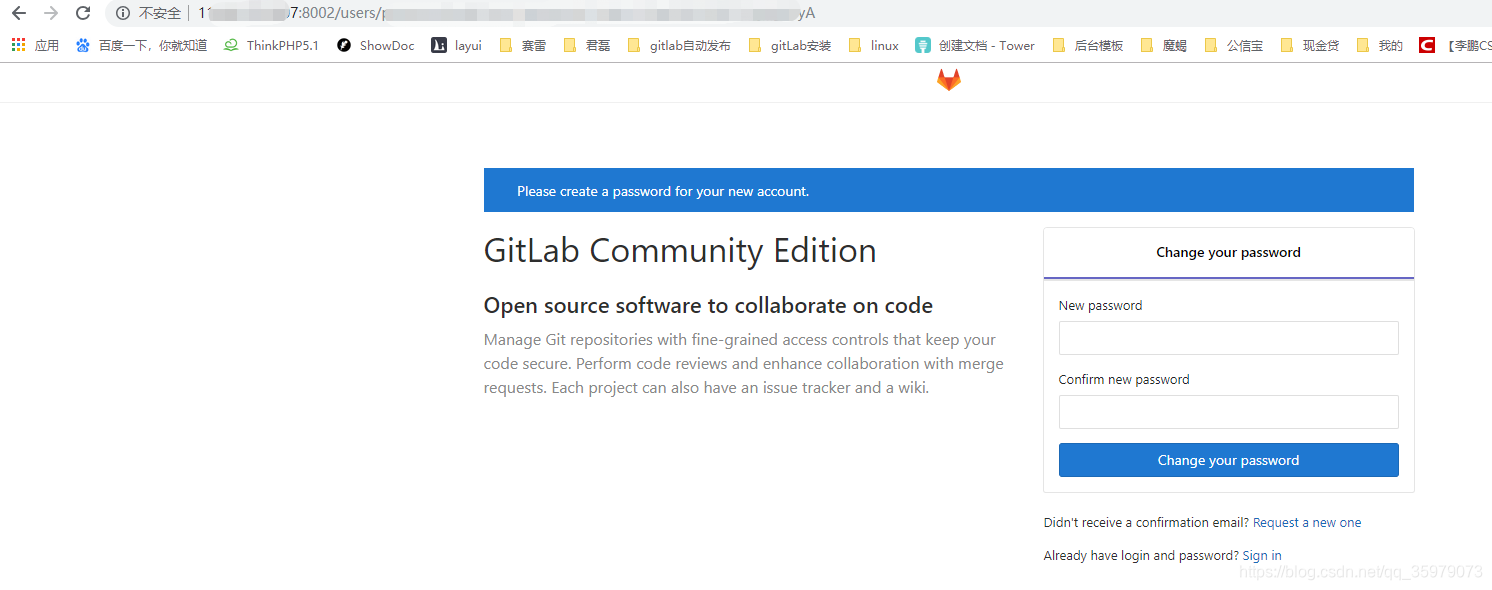Open the 公信宝 bookmark folder

(1234, 45)
